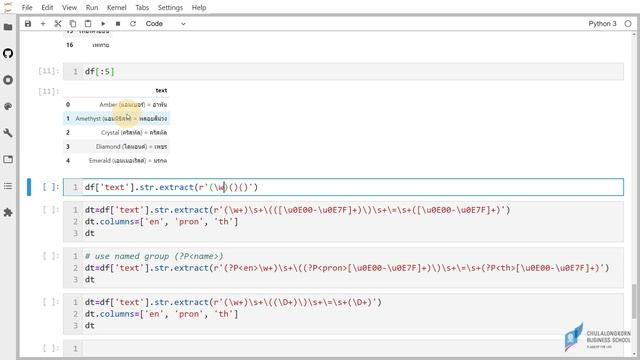Cut the selected cell
This screenshot has height=360, width=640.
pos(58,24)
